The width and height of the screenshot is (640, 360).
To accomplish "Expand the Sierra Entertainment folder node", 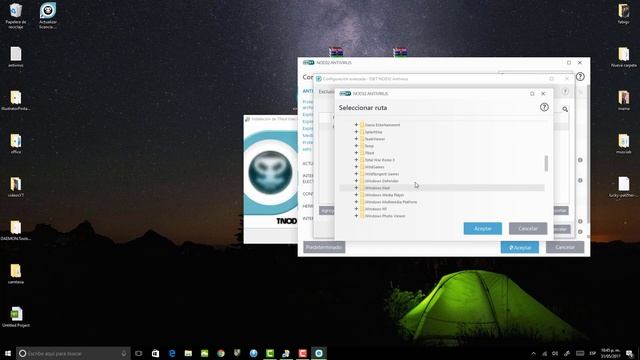I will tap(356, 125).
